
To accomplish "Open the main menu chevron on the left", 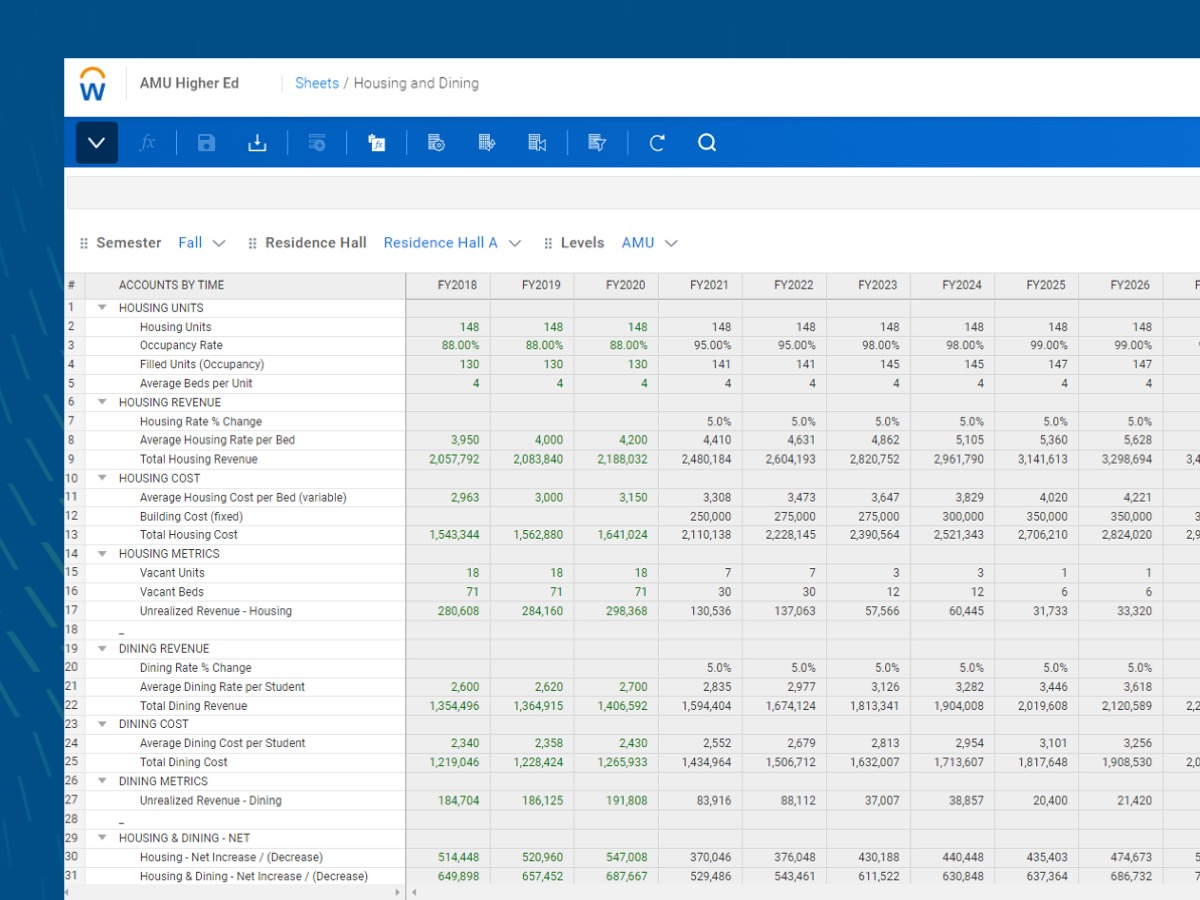I will point(96,142).
